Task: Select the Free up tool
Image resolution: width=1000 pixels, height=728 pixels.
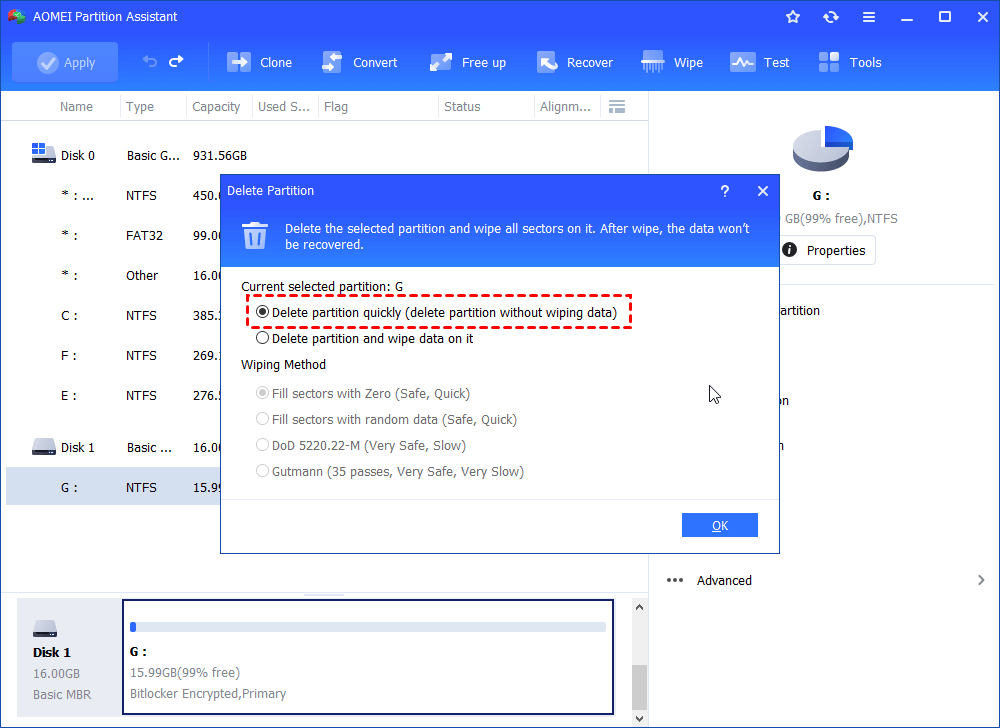Action: (467, 62)
